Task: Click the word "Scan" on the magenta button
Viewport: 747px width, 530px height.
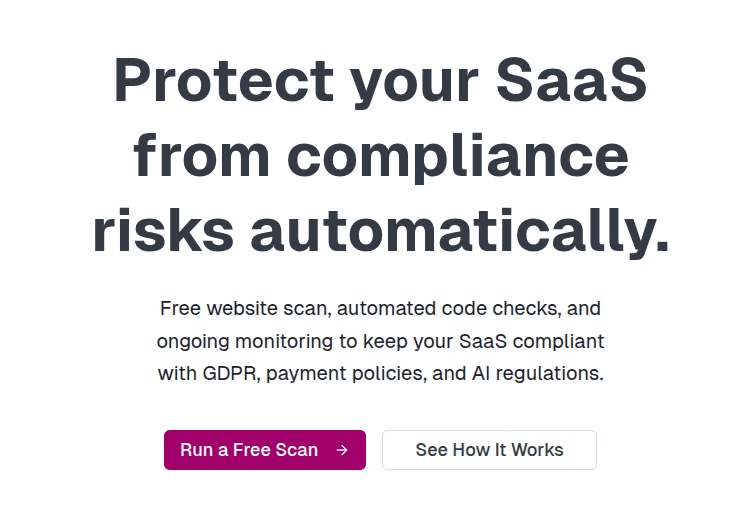Action: pos(296,450)
